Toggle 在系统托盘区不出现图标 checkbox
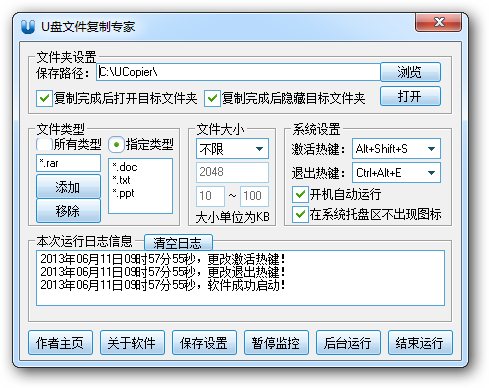 click(300, 214)
